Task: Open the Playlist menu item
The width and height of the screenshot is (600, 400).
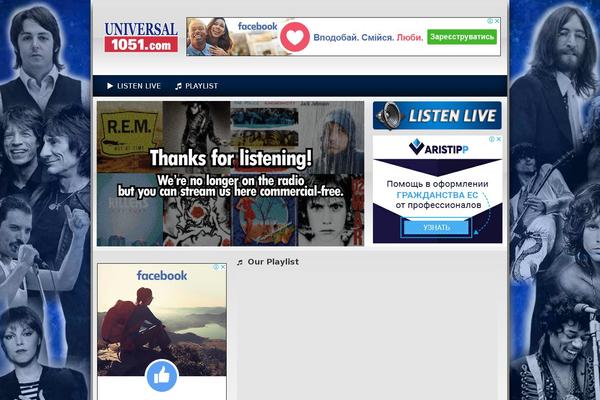Action: (197, 86)
